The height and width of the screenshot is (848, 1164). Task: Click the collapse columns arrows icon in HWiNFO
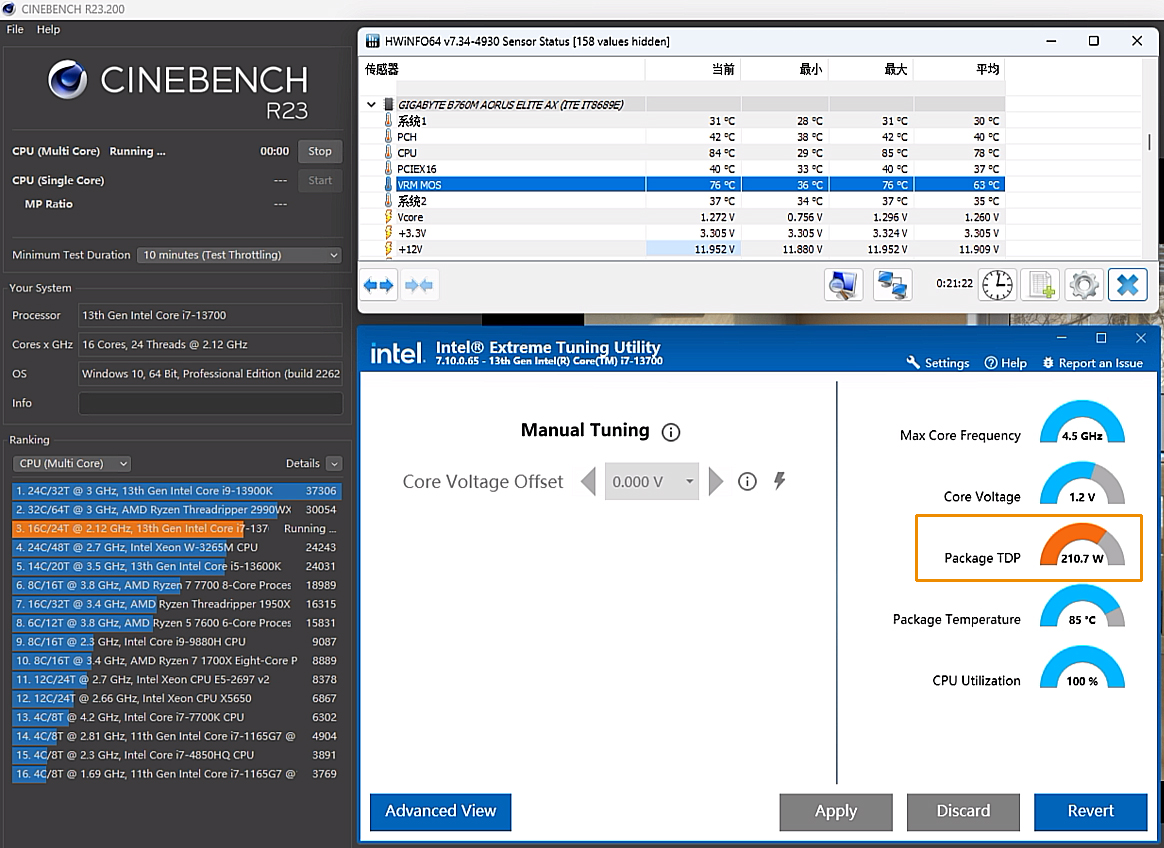pyautogui.click(x=419, y=285)
